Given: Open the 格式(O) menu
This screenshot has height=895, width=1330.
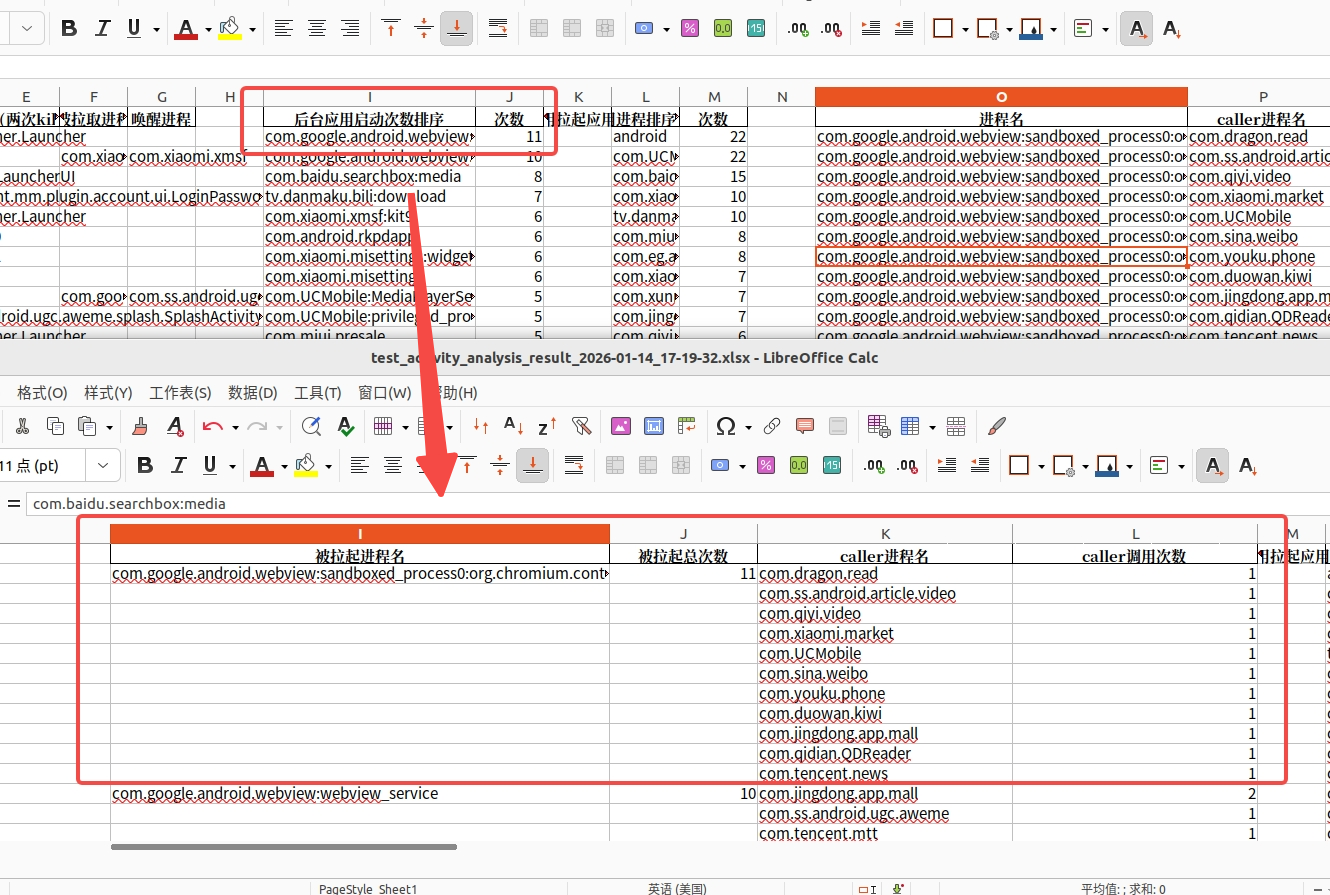Looking at the screenshot, I should coord(43,393).
